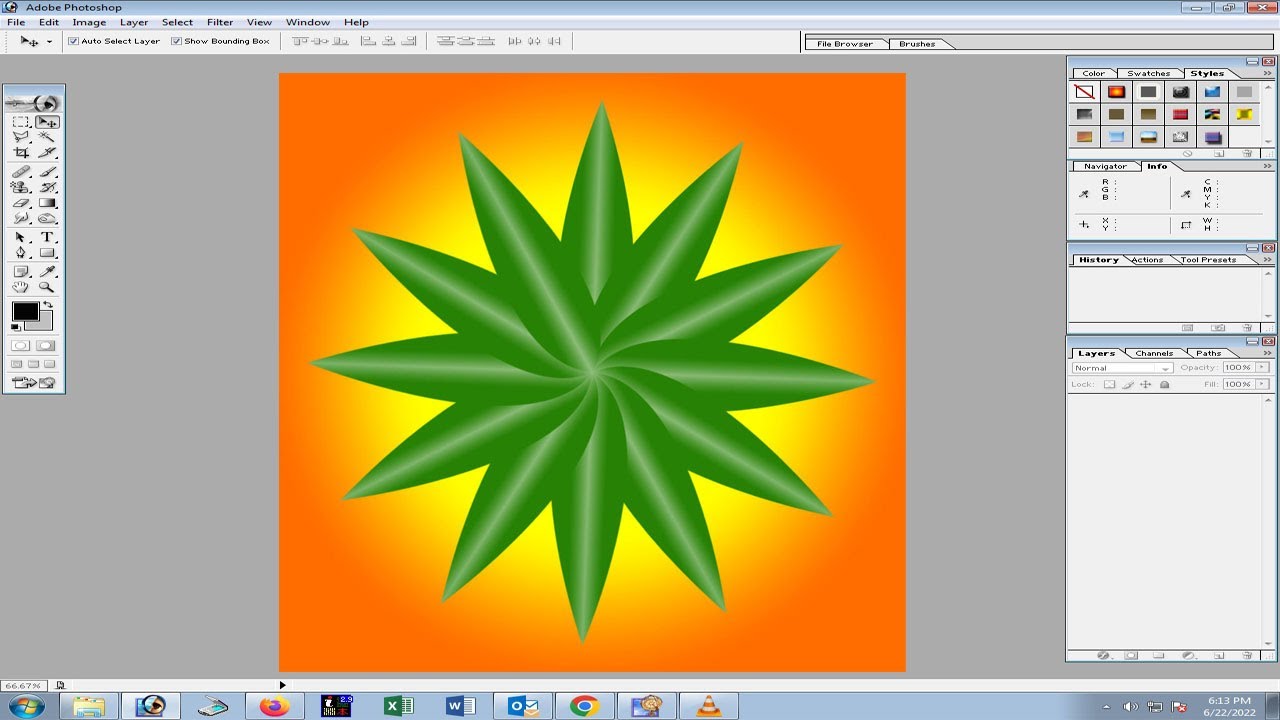The width and height of the screenshot is (1280, 720).
Task: Select the Eraser tool
Action: click(20, 202)
